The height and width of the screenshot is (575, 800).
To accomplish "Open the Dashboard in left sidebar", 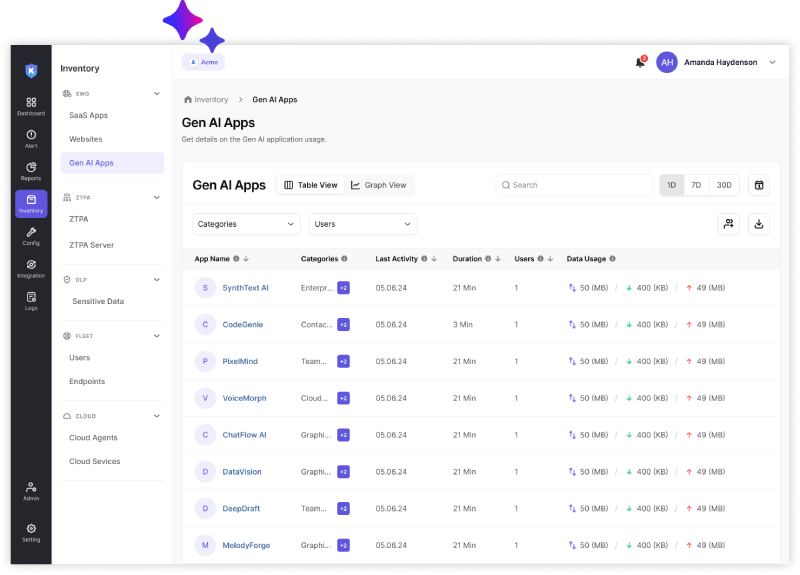I will [x=31, y=105].
